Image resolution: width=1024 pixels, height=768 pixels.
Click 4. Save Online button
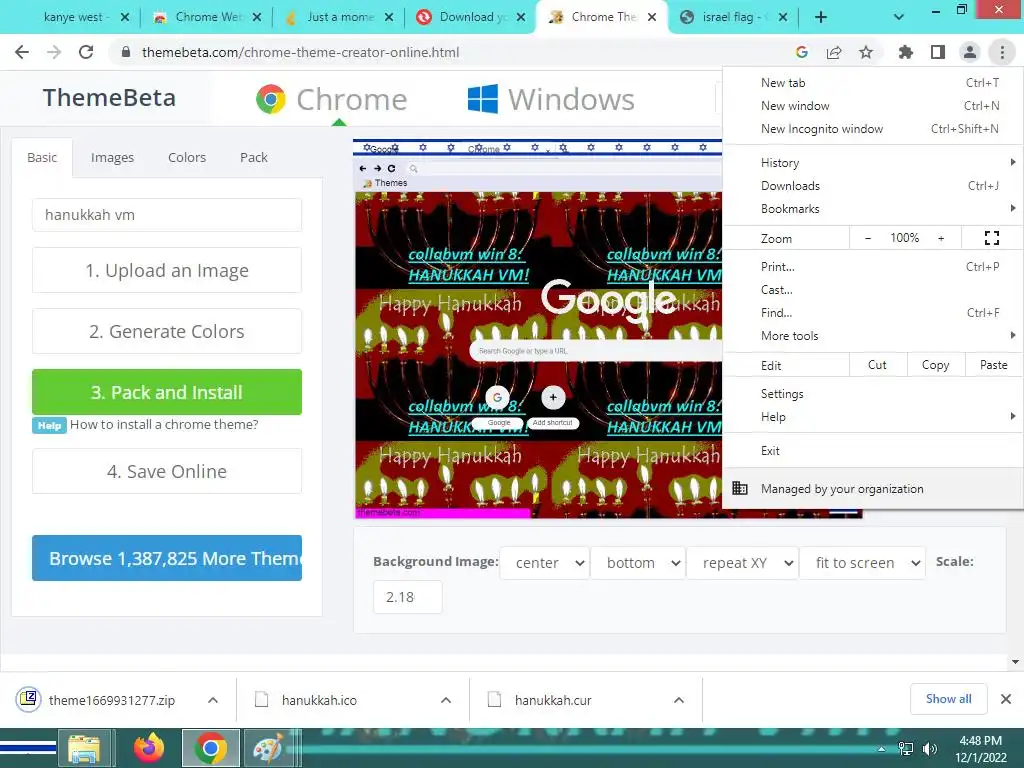tap(167, 471)
